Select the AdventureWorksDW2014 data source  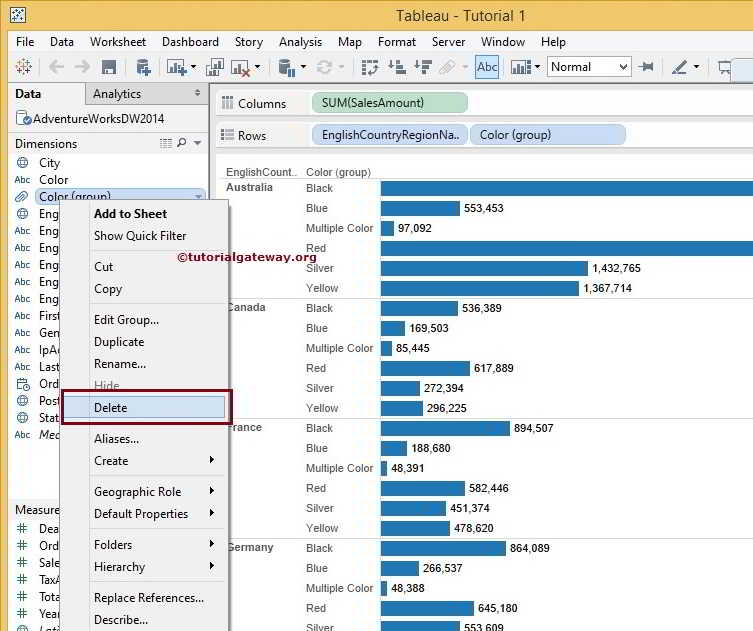click(x=98, y=118)
